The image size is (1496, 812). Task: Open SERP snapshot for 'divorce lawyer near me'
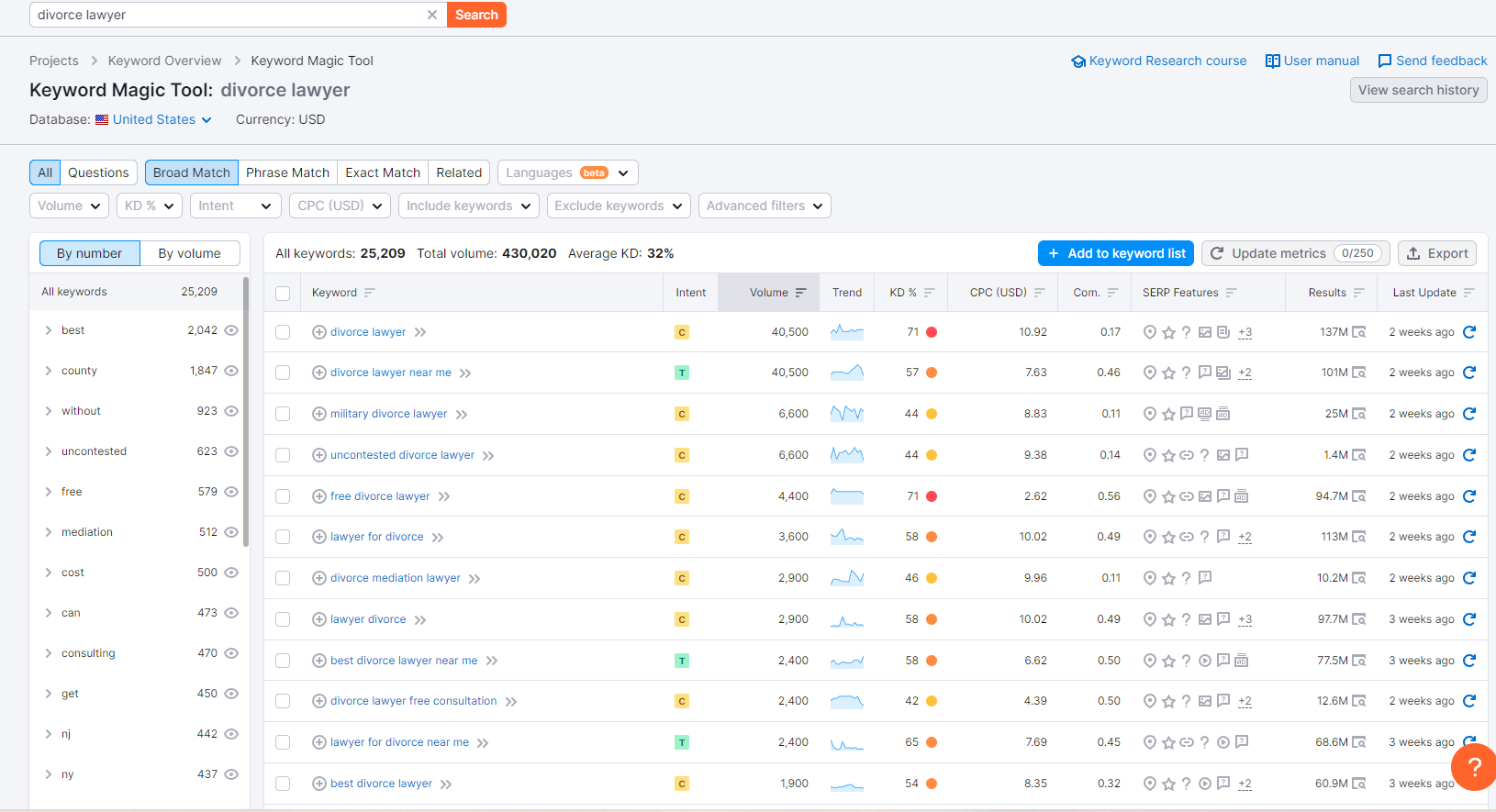tap(1359, 373)
